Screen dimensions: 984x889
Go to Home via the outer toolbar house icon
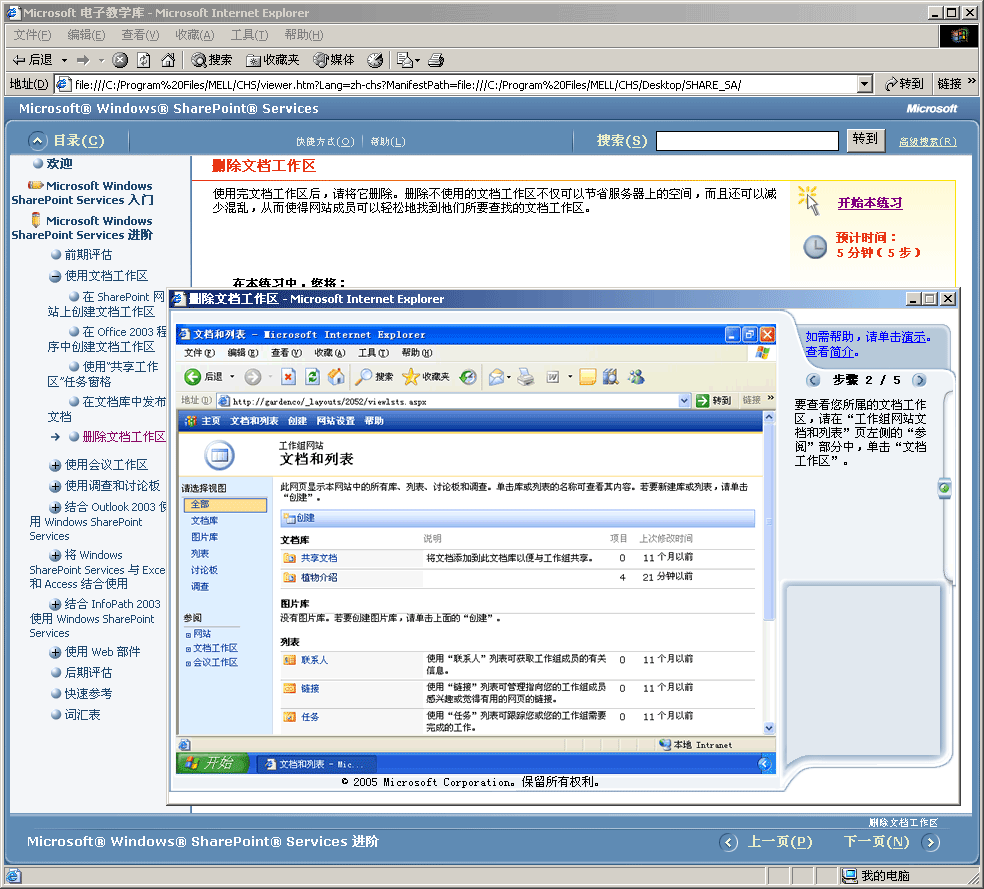168,60
